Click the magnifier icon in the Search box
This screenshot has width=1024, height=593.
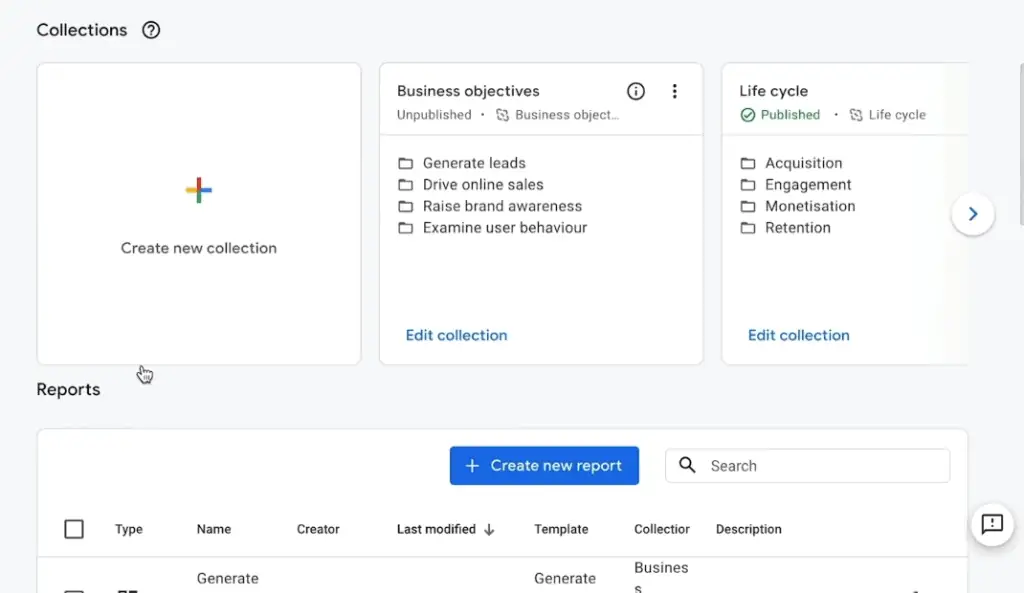(x=687, y=465)
